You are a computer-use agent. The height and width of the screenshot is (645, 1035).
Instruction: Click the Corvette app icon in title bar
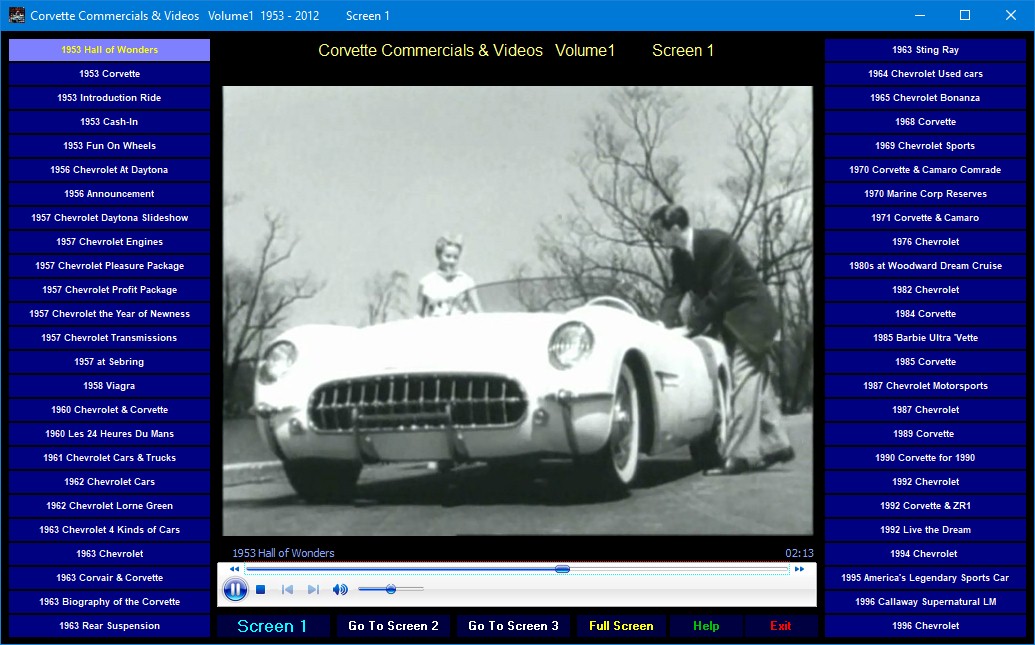(17, 15)
